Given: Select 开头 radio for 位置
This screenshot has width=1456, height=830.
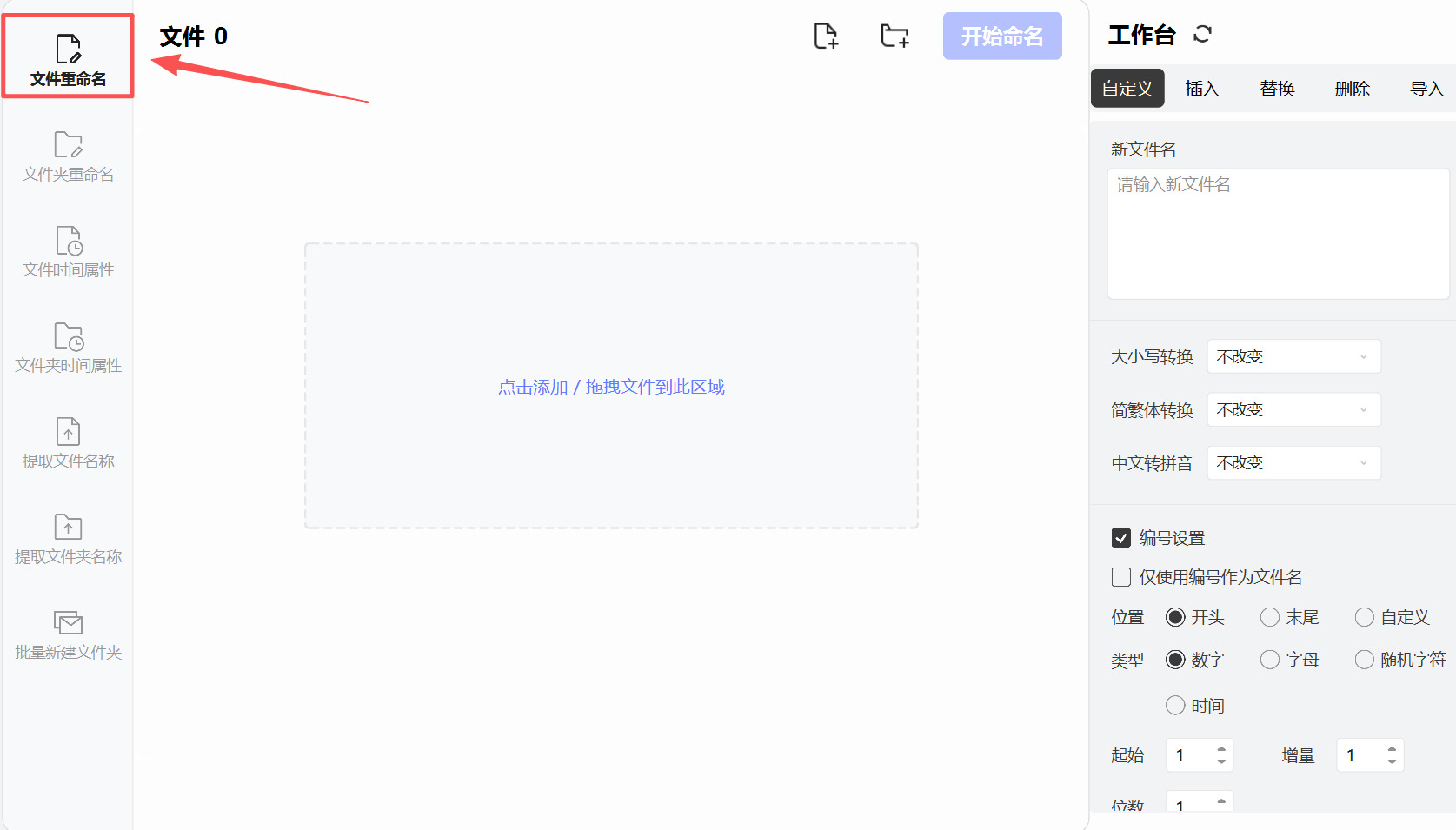Looking at the screenshot, I should [1175, 617].
